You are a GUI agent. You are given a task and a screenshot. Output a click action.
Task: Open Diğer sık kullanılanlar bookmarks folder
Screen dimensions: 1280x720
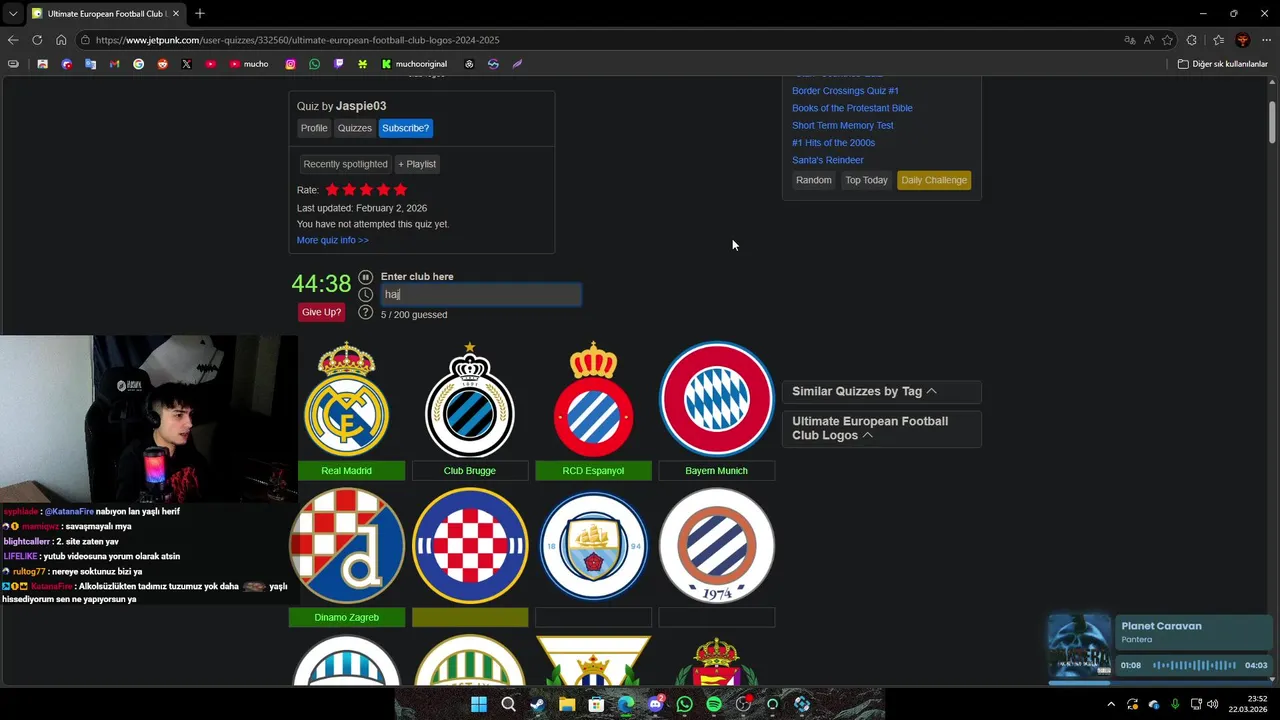pos(1222,64)
